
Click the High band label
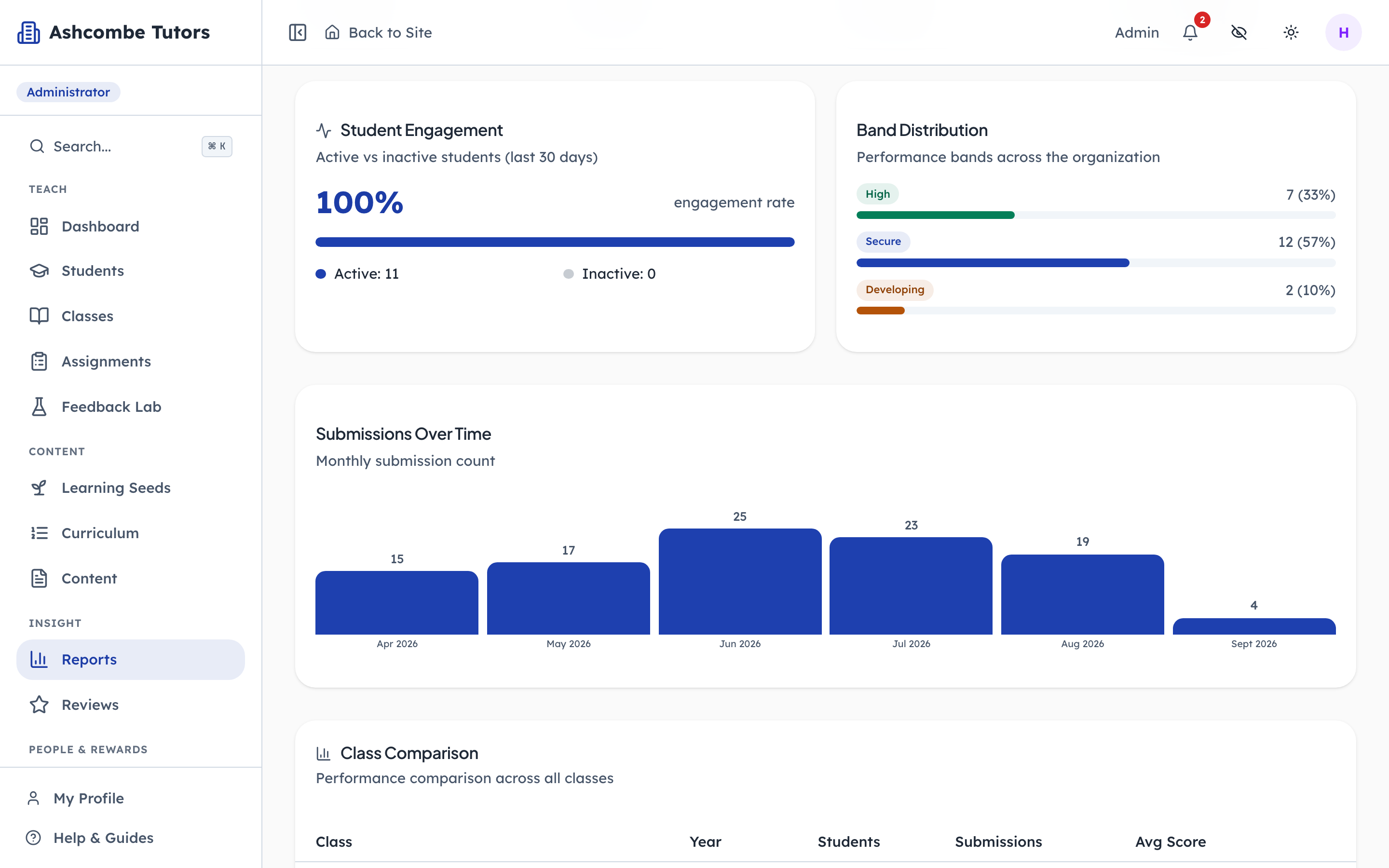coord(877,194)
